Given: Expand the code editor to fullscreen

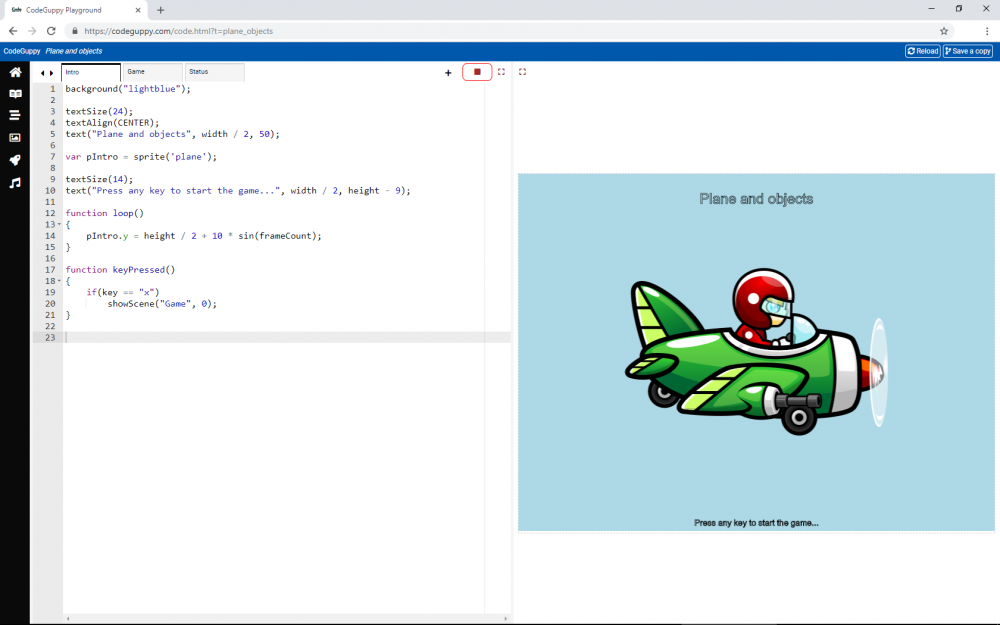Looking at the screenshot, I should coord(501,72).
